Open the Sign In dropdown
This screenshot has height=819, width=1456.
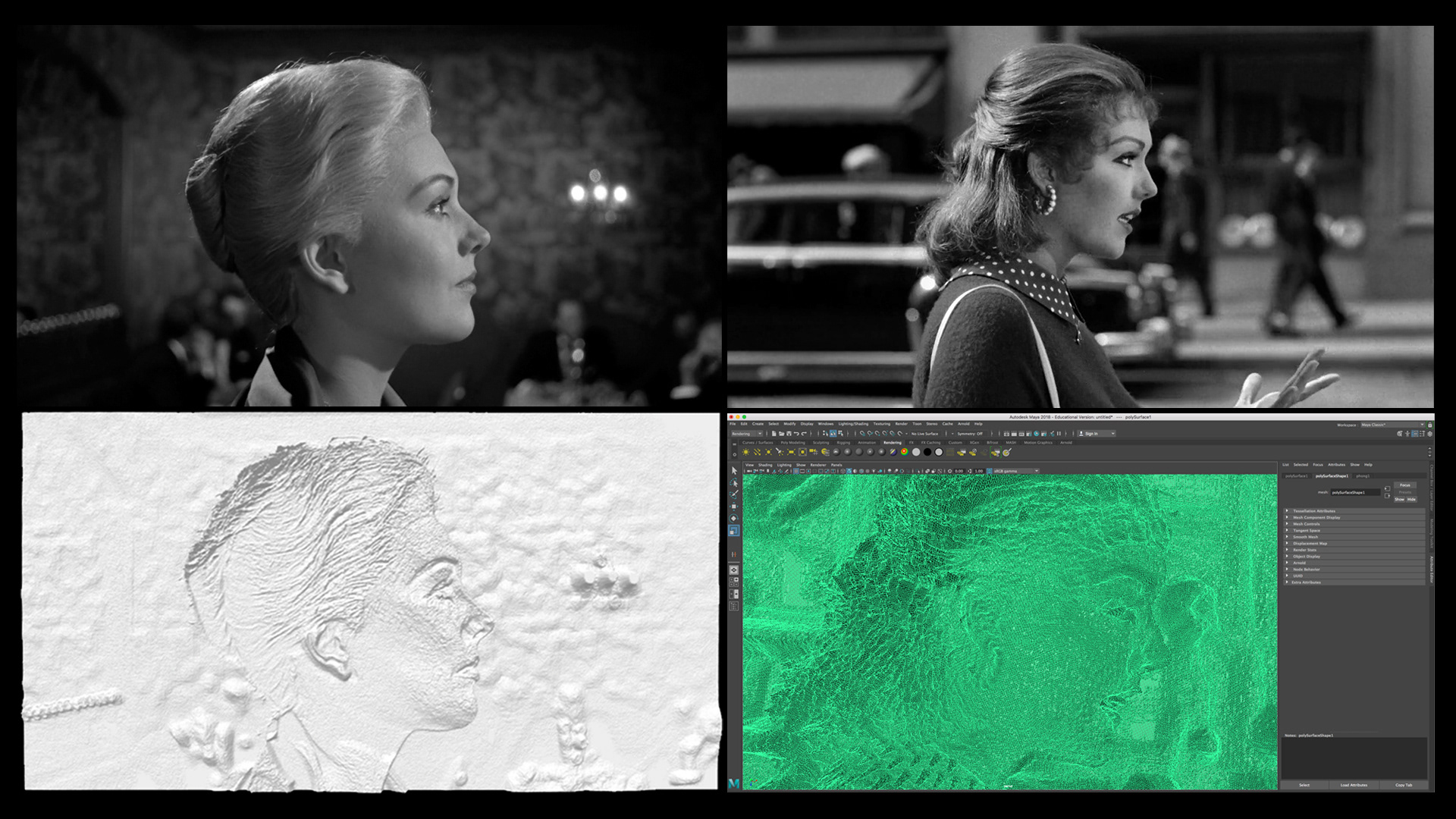(1097, 434)
